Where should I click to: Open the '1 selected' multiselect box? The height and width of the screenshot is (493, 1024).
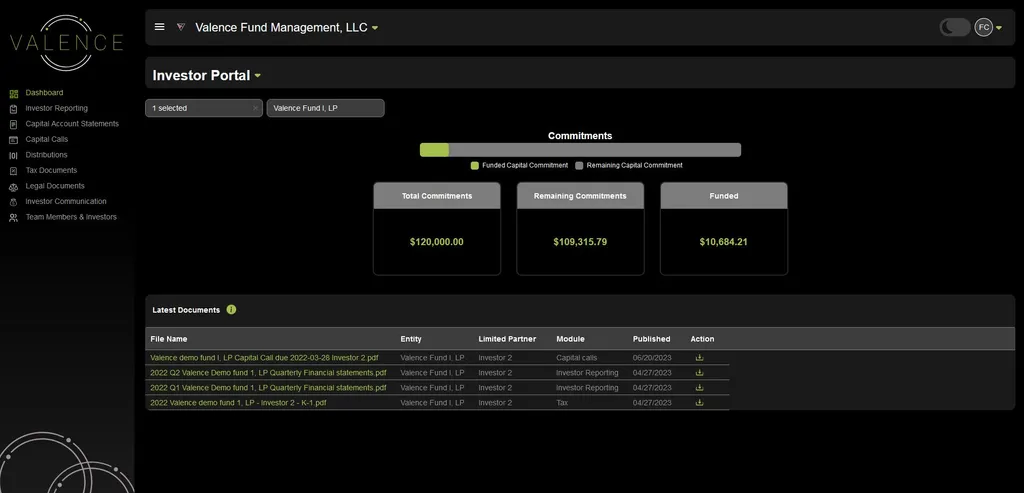pyautogui.click(x=198, y=108)
